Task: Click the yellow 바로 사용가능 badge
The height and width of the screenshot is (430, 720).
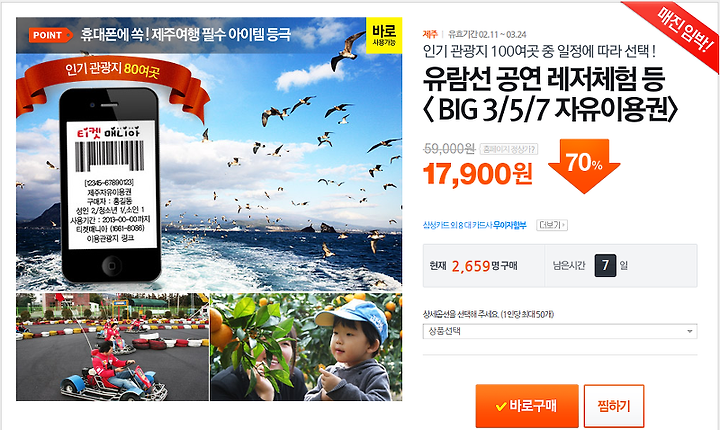Action: (384, 35)
